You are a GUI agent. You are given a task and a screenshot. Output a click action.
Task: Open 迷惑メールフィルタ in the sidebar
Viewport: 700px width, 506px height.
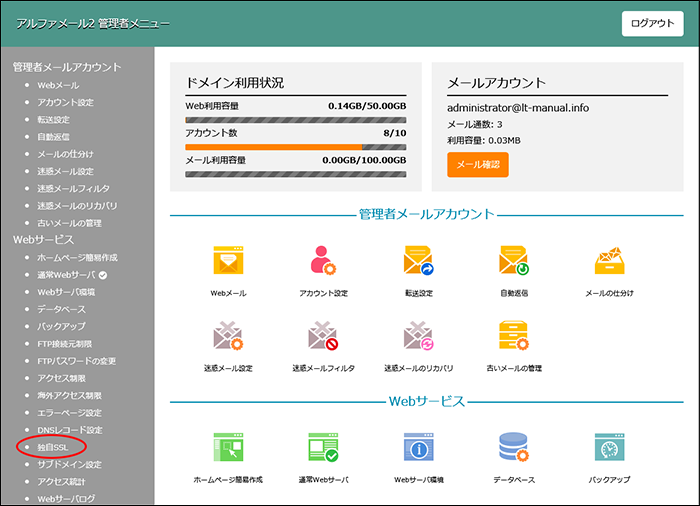(x=73, y=188)
